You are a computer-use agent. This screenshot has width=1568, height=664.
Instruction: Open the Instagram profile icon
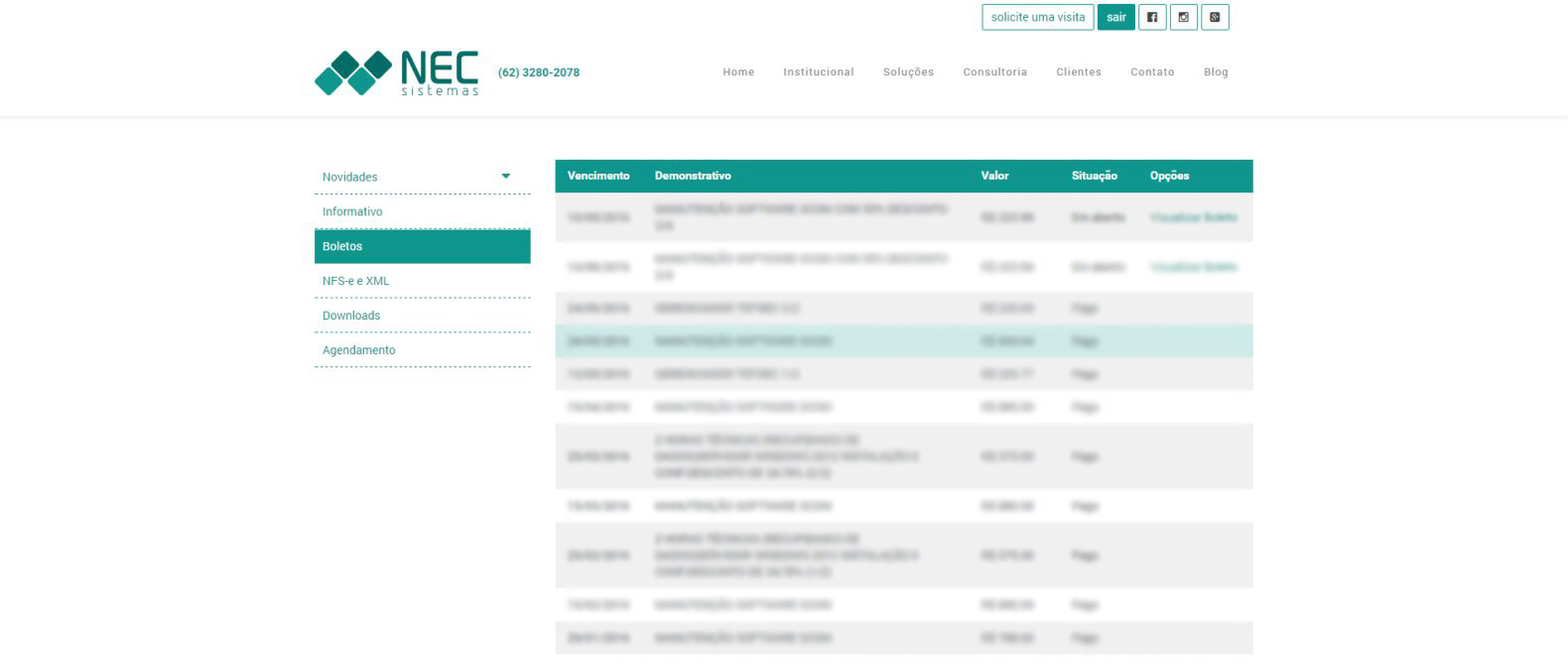(1183, 17)
